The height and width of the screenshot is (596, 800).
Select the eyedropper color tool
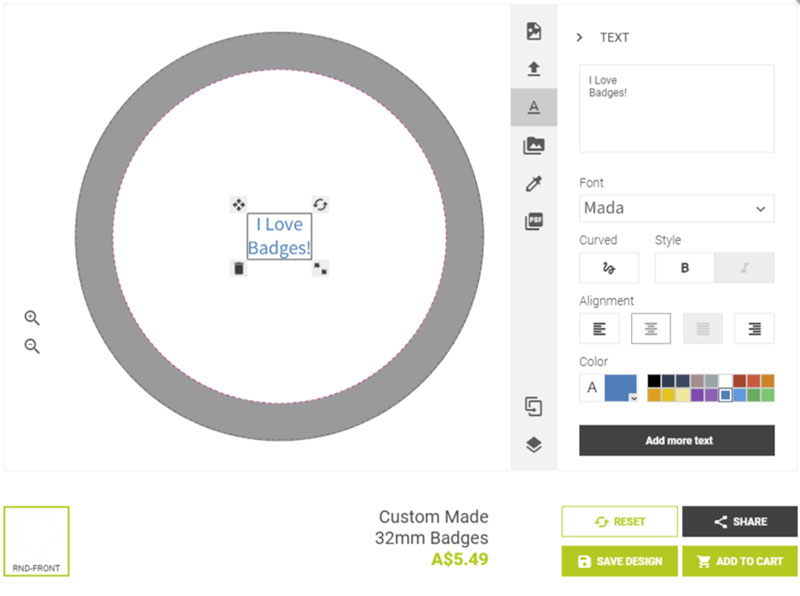pos(534,184)
